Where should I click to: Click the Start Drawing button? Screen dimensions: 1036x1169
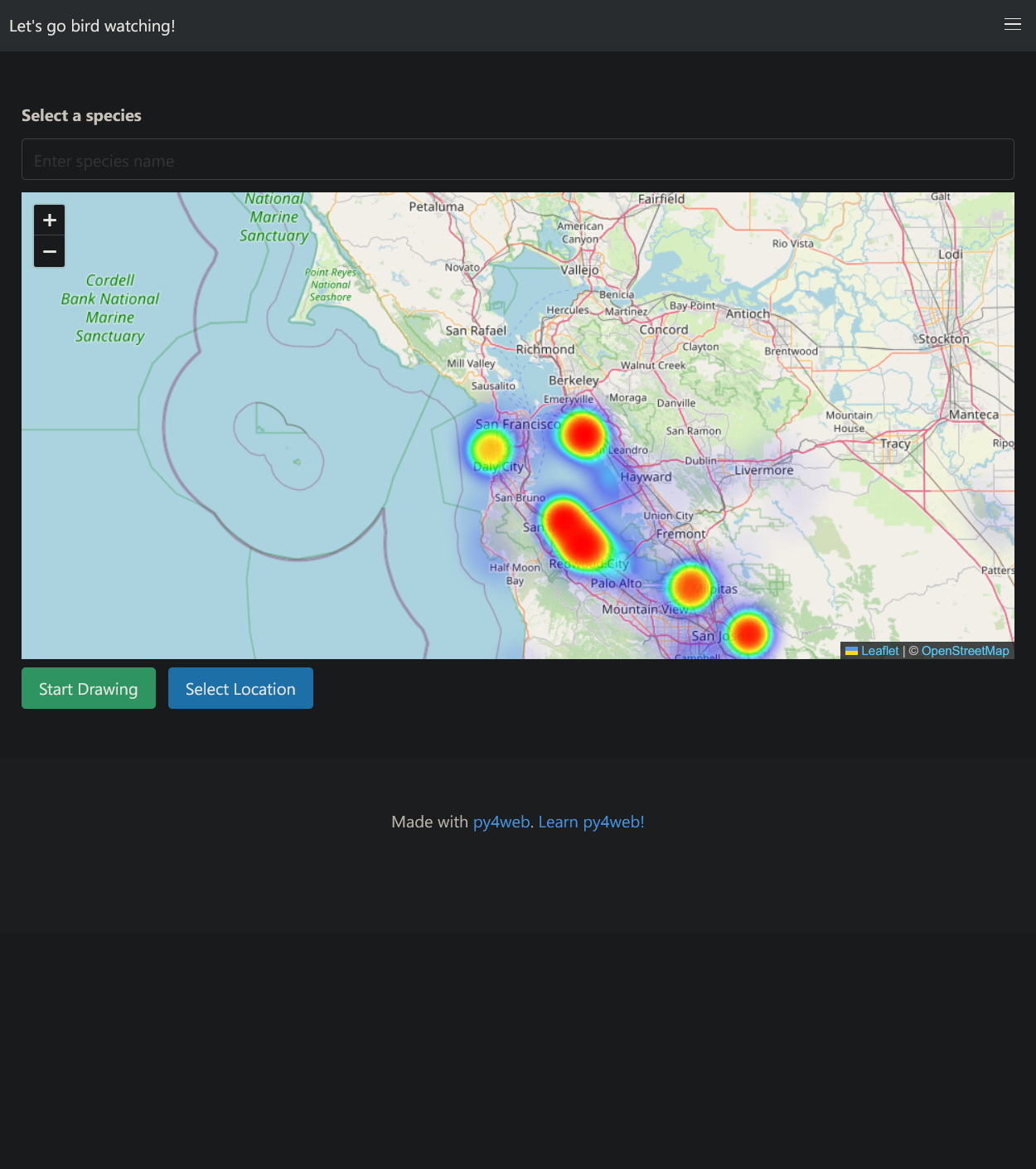coord(89,688)
